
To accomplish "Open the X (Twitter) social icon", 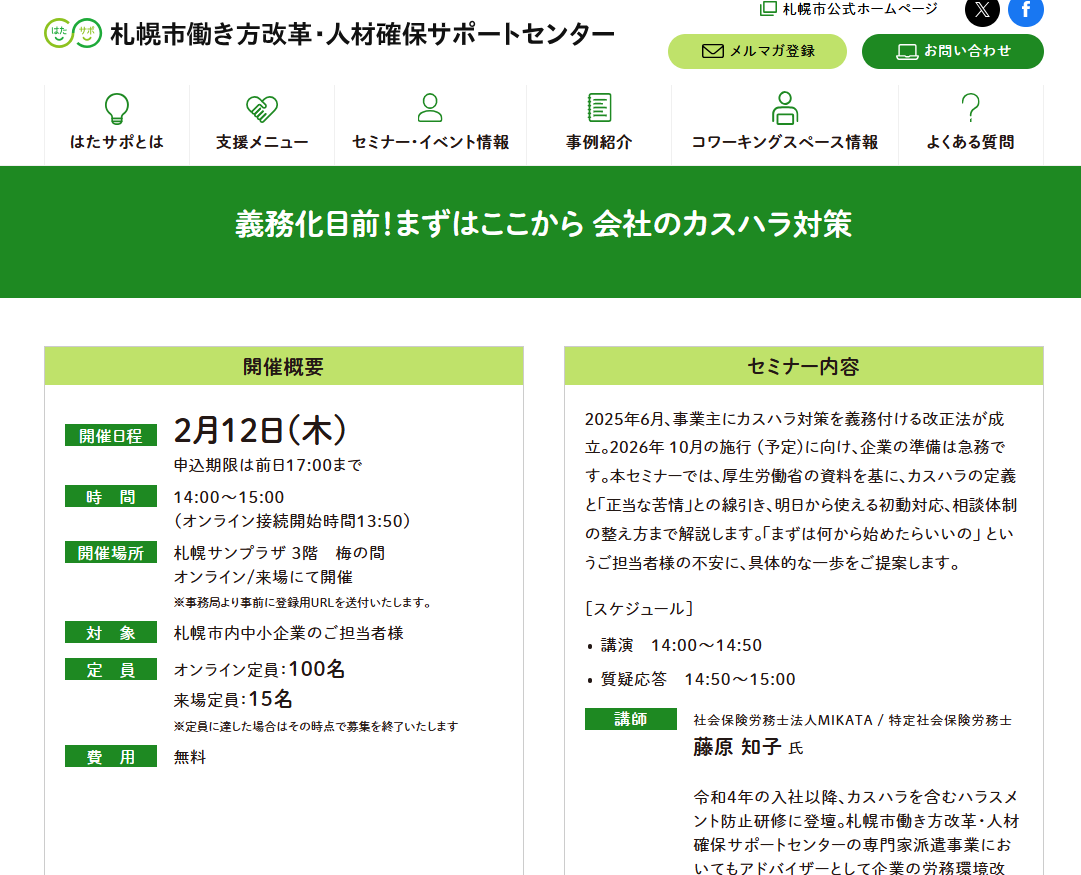I will (982, 11).
